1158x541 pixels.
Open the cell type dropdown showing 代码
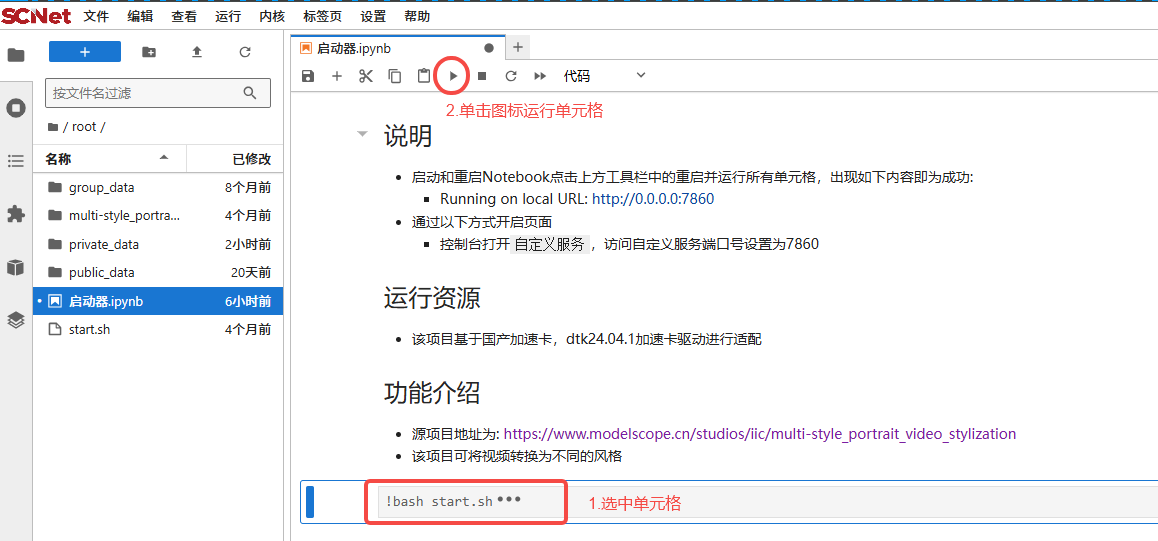click(604, 76)
